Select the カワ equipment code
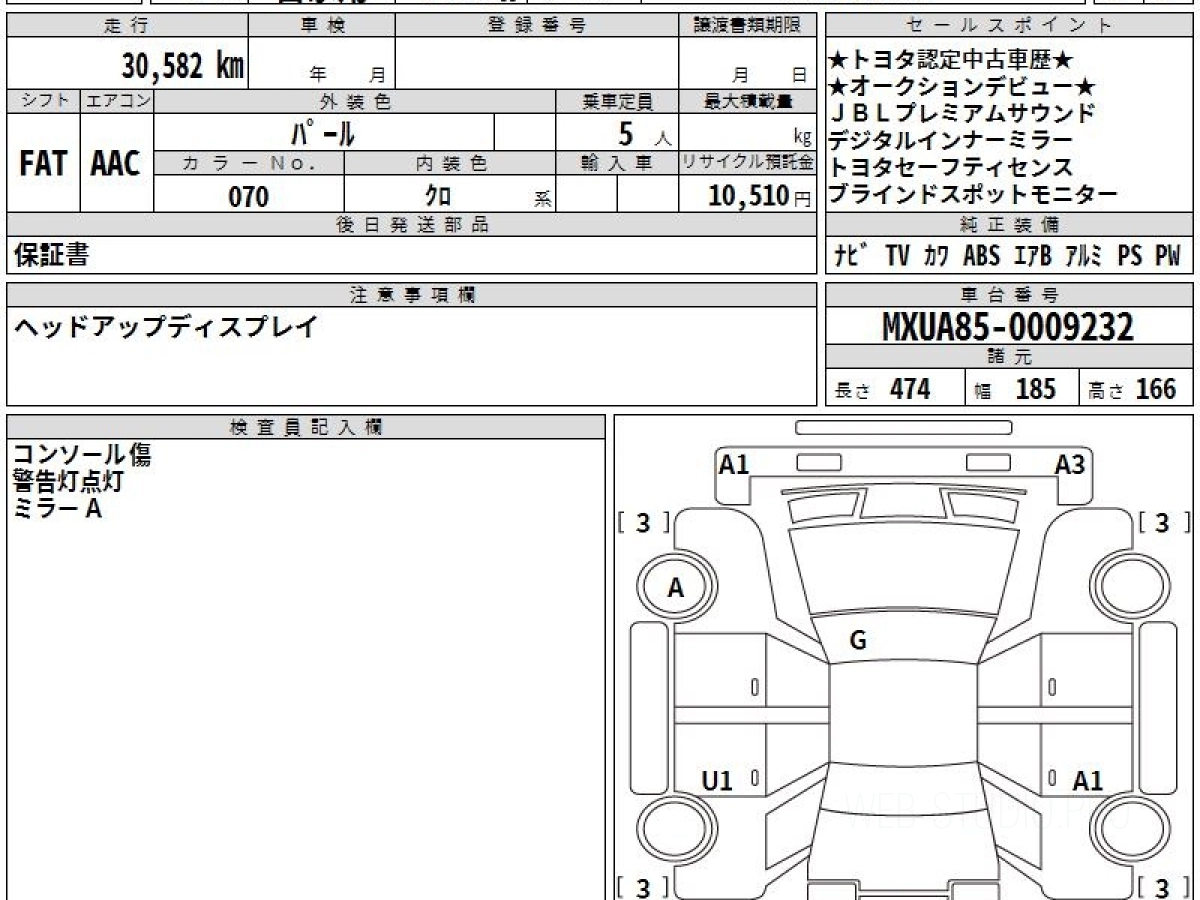The height and width of the screenshot is (900, 1200). [937, 256]
